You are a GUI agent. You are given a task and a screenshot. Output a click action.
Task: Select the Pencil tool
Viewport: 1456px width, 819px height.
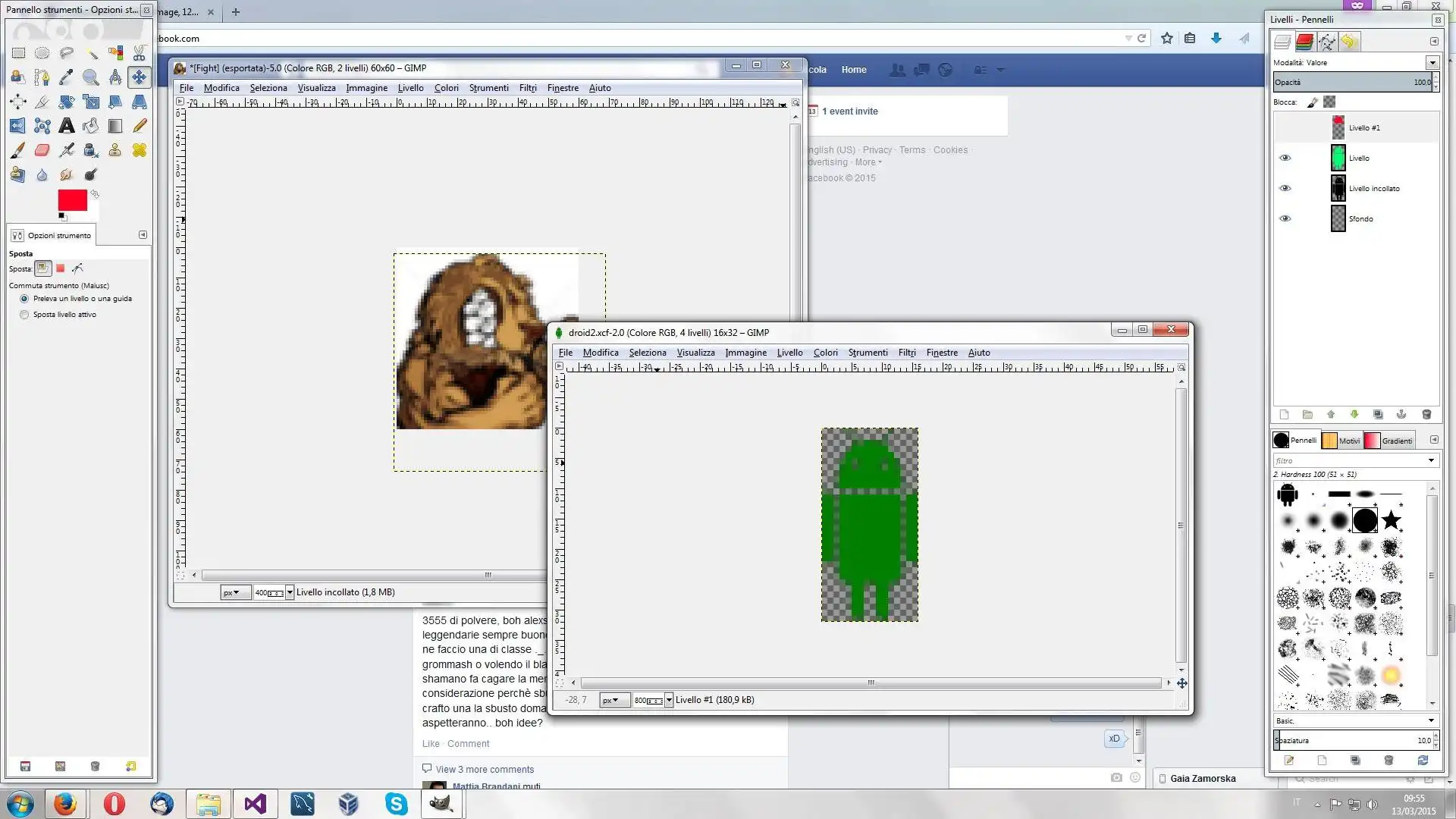(140, 126)
